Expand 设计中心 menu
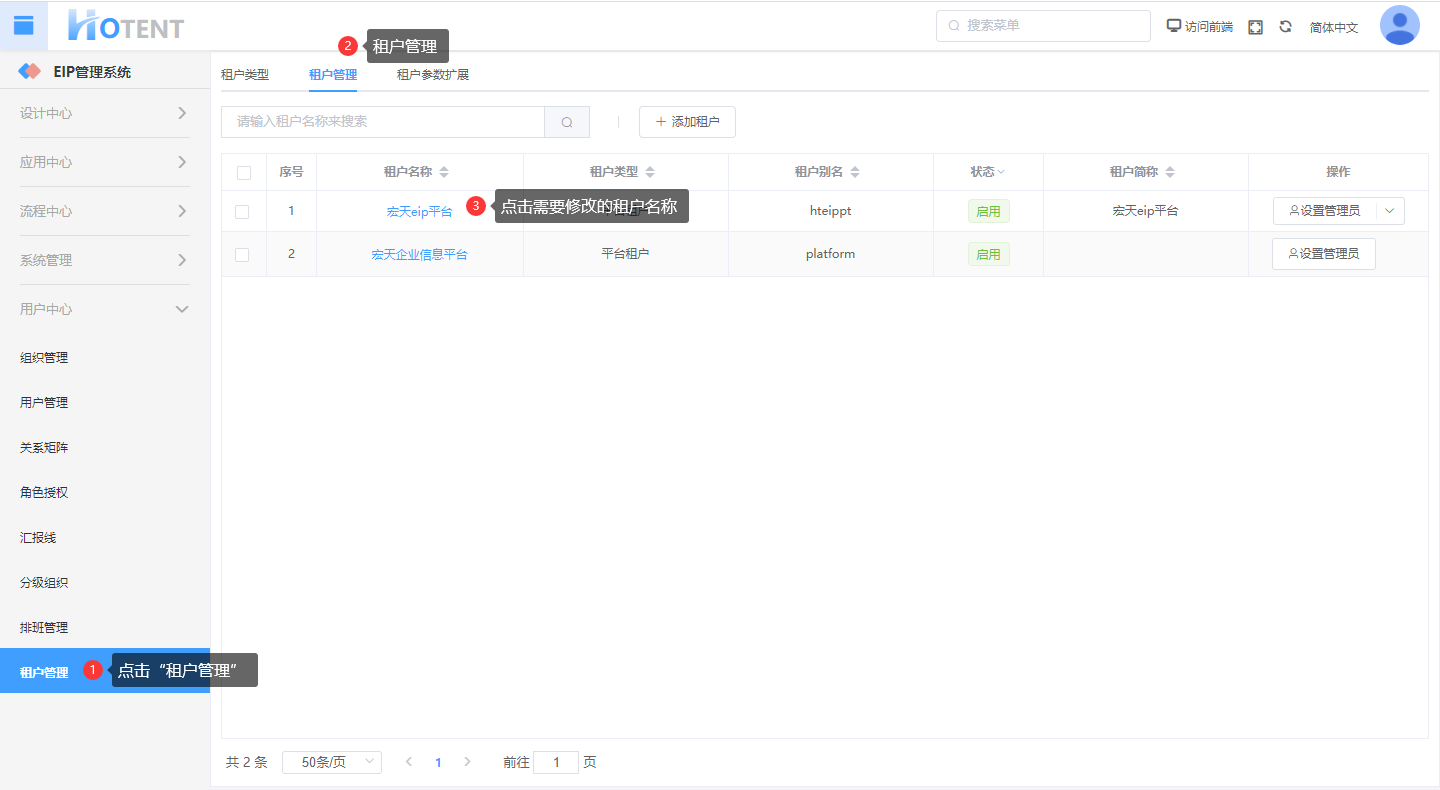Viewport: 1440px width, 790px height. click(105, 113)
